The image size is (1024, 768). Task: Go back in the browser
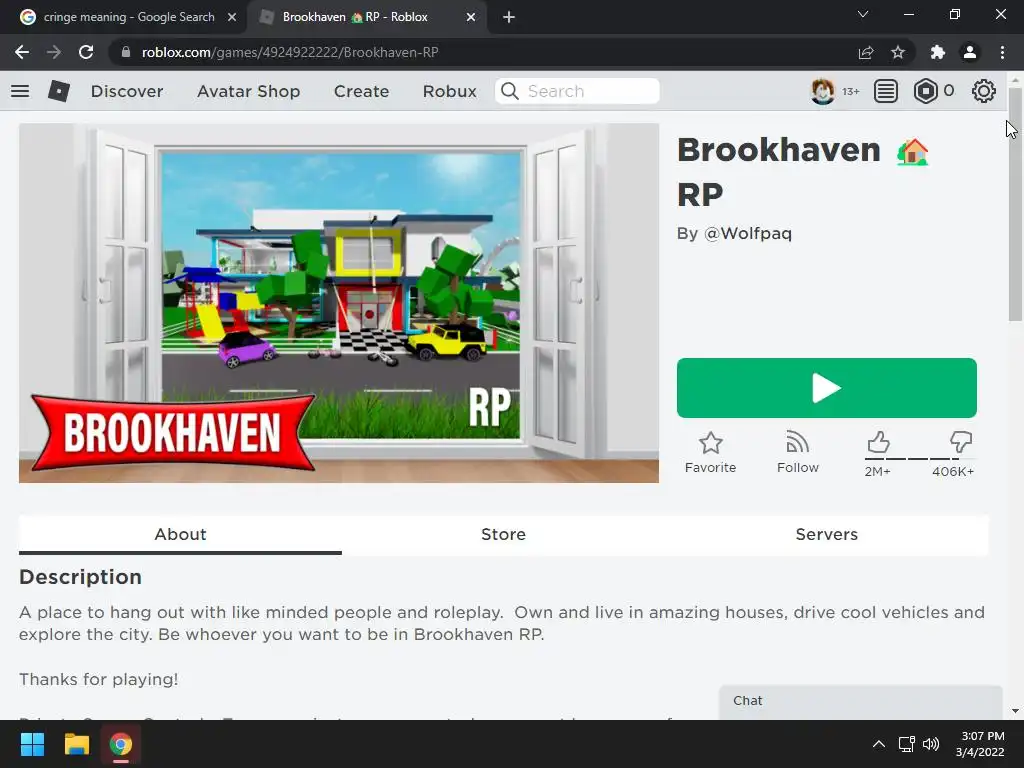point(22,52)
